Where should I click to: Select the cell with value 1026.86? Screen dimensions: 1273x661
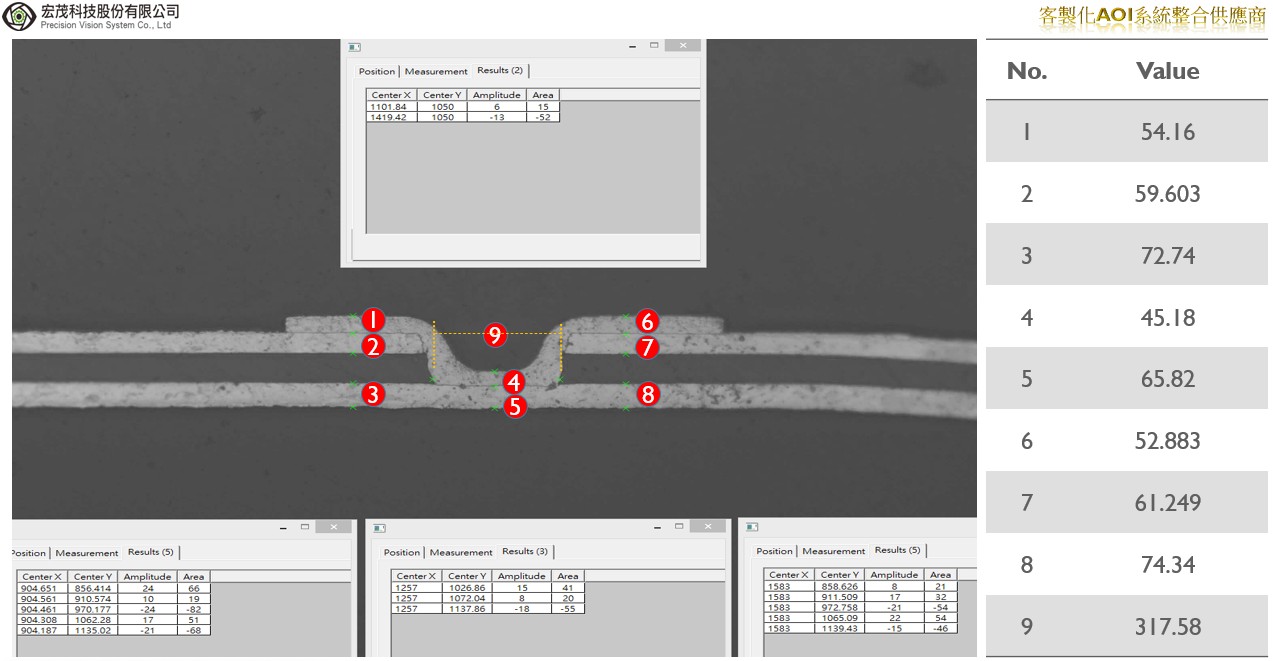[466, 587]
